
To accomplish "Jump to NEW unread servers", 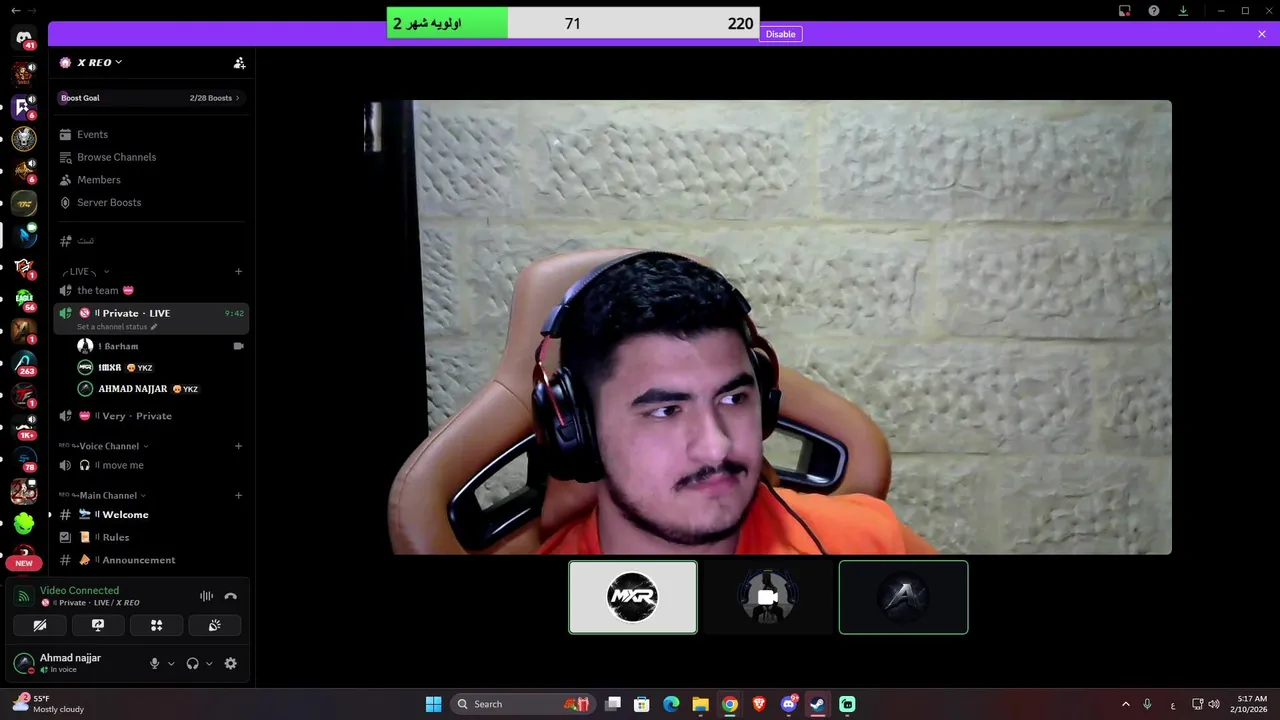I will point(24,563).
